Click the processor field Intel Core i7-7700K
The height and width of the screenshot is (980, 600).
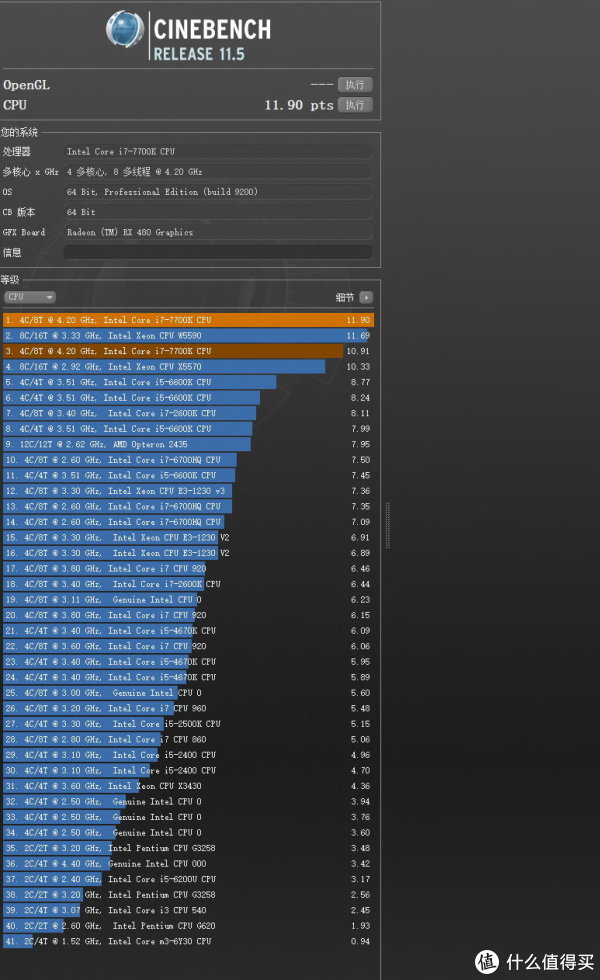[218, 151]
